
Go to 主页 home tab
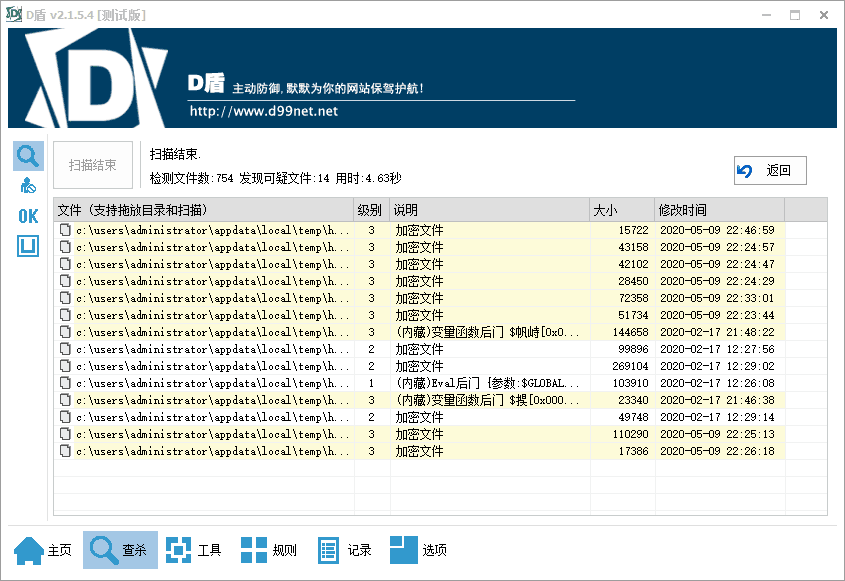[43, 550]
